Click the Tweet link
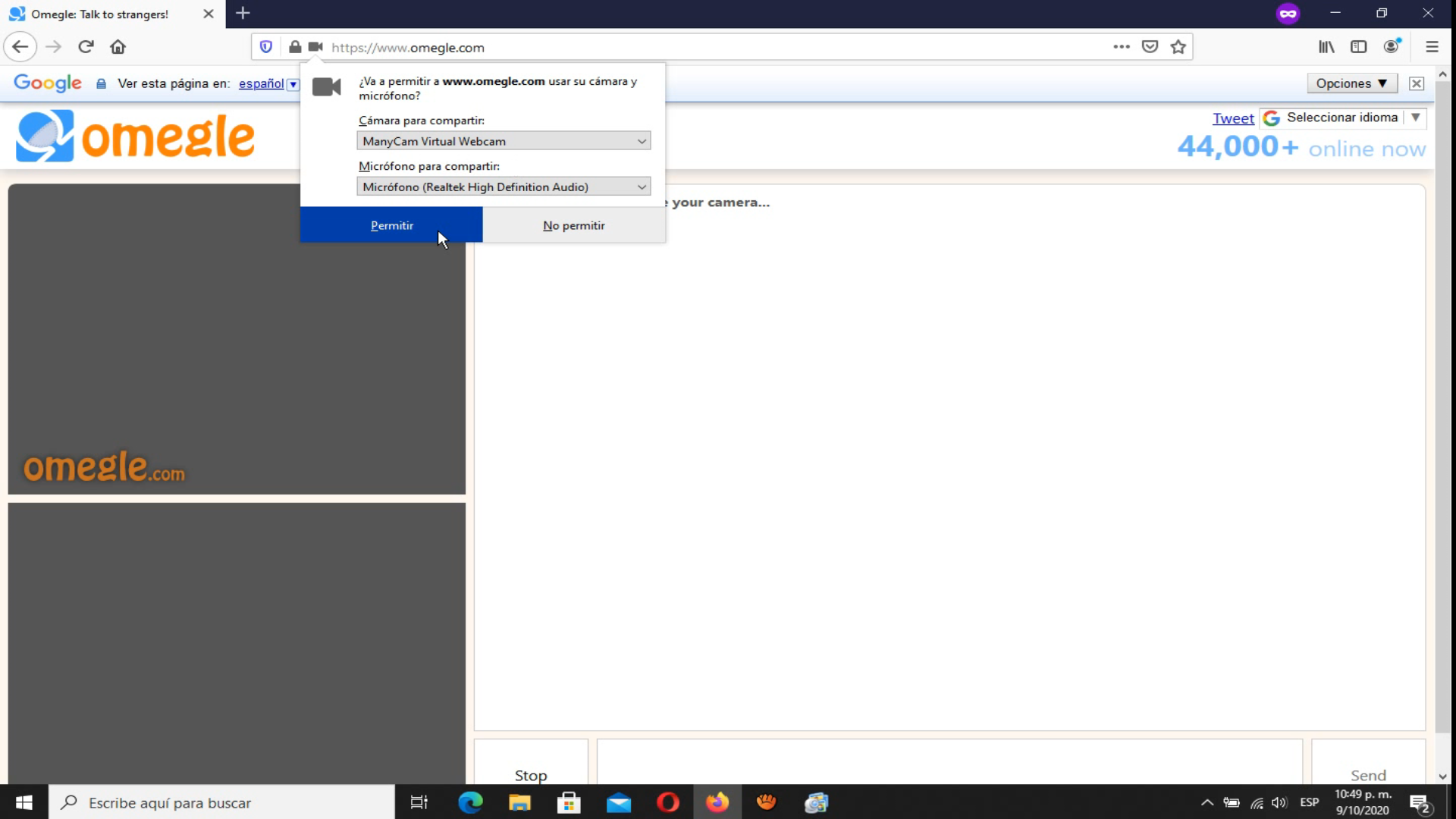Viewport: 1456px width, 819px height. [1233, 118]
